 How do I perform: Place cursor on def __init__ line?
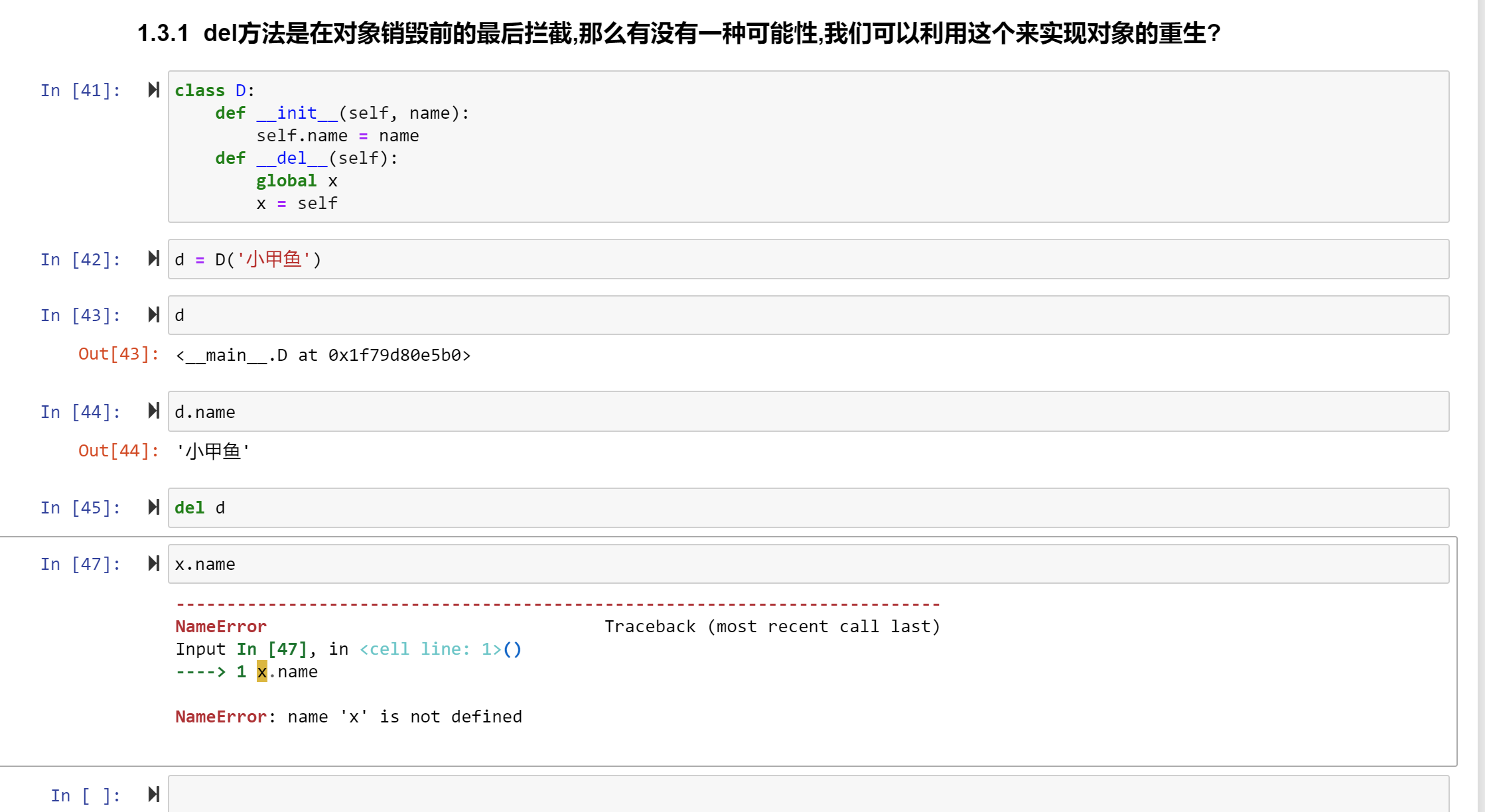point(342,113)
